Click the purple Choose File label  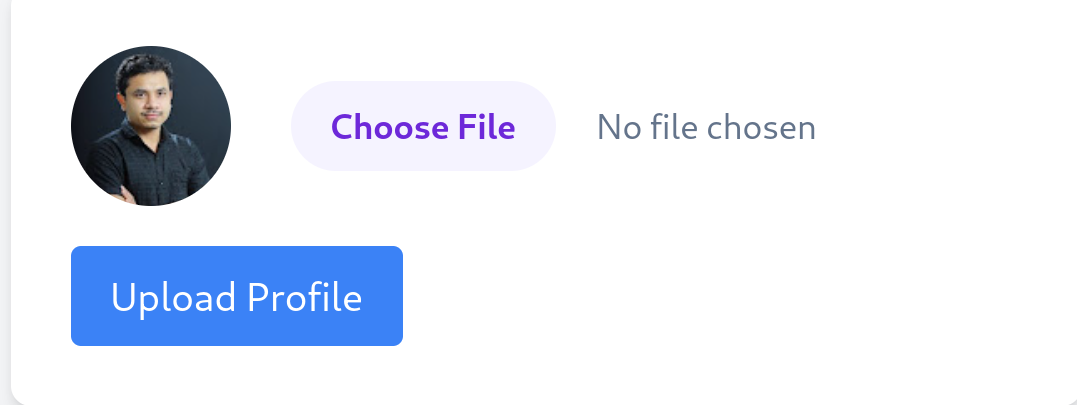(423, 127)
